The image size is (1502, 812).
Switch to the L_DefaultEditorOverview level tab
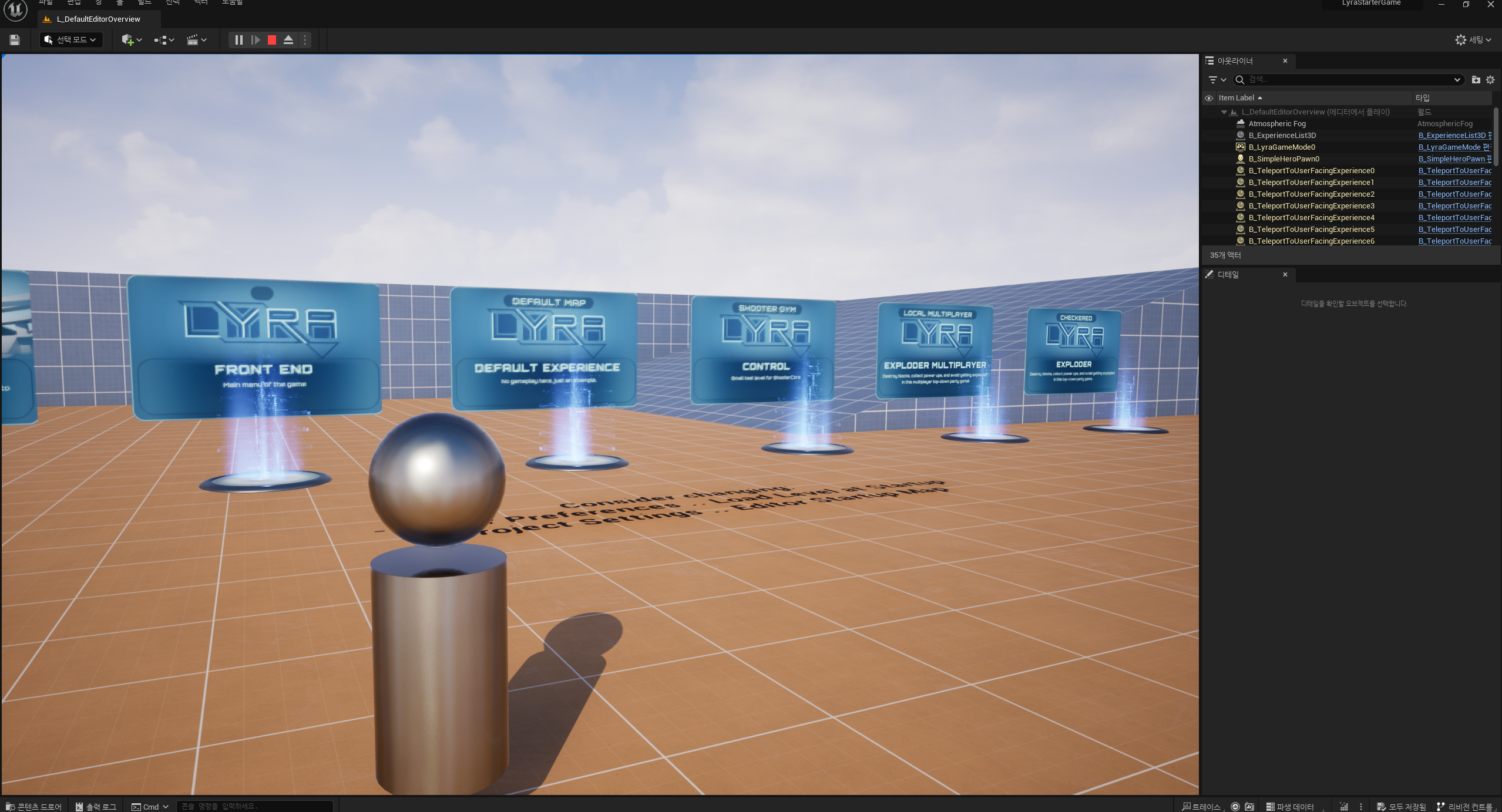[98, 19]
